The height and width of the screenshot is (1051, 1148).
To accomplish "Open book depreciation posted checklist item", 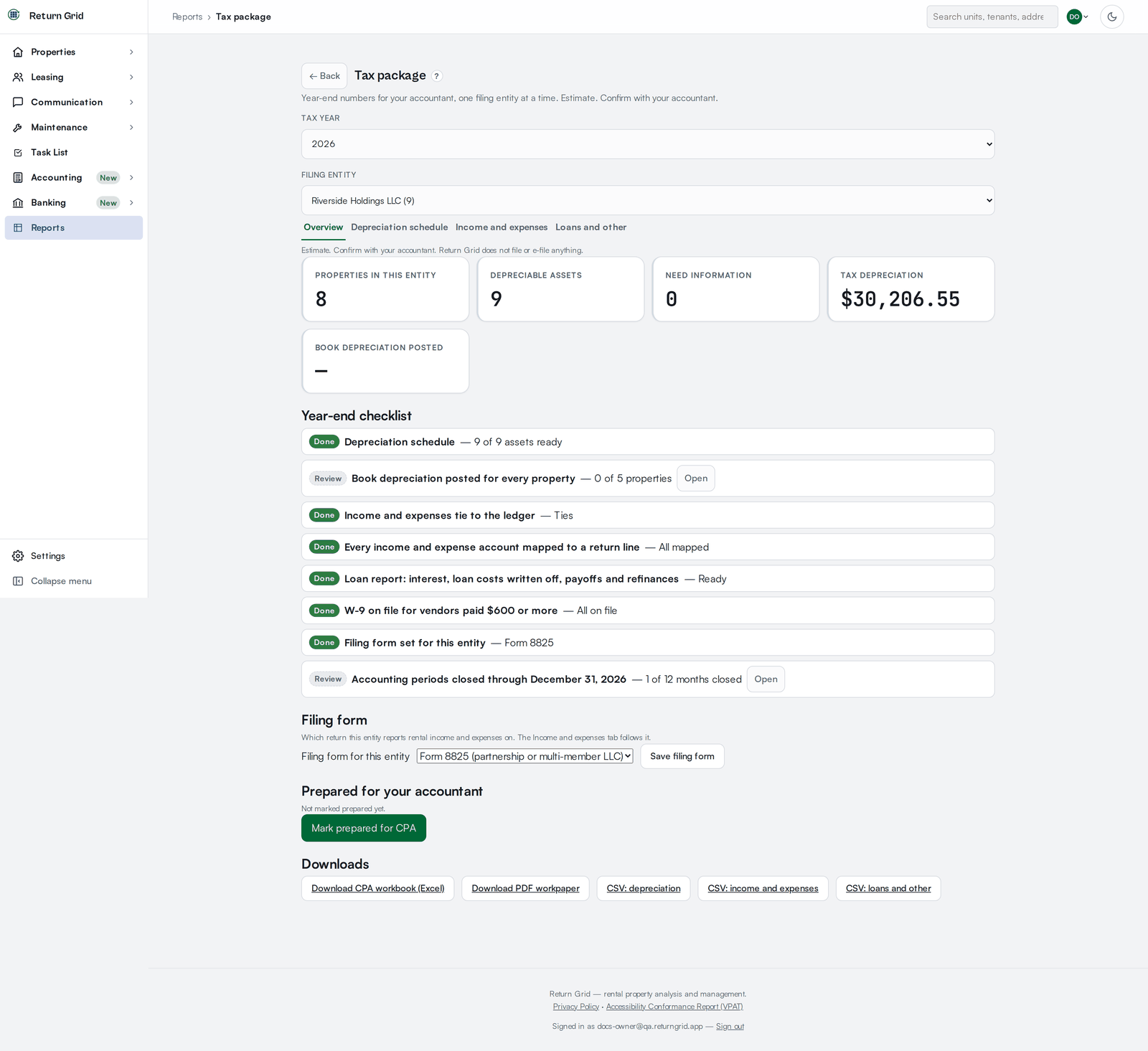I will click(696, 479).
